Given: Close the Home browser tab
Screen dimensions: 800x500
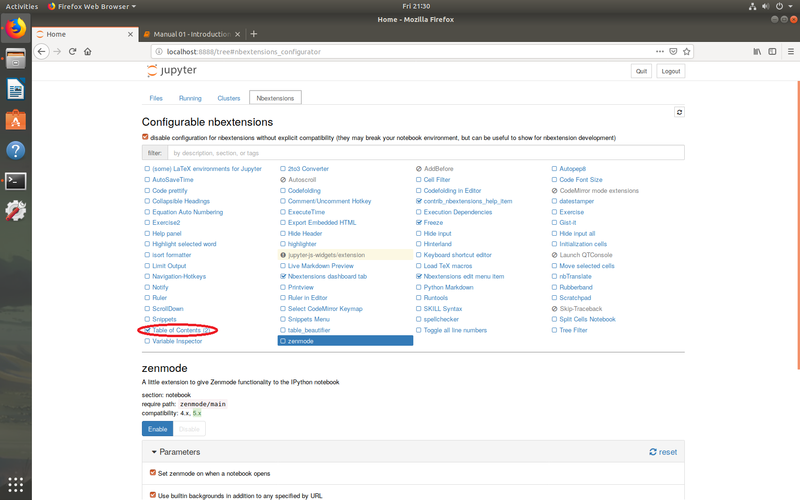Looking at the screenshot, I should coord(130,34).
